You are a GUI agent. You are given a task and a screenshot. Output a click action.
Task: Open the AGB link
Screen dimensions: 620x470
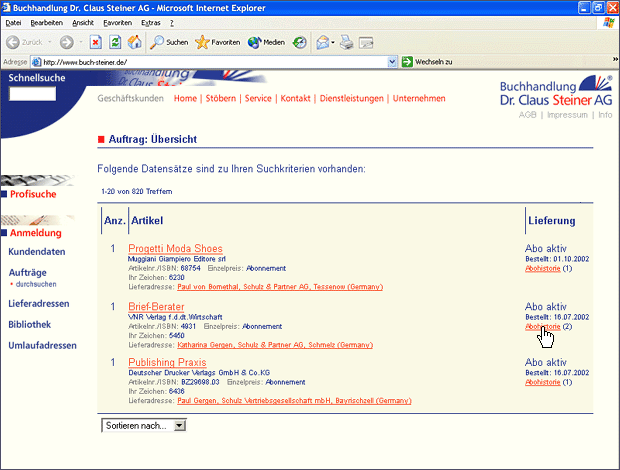pyautogui.click(x=527, y=115)
